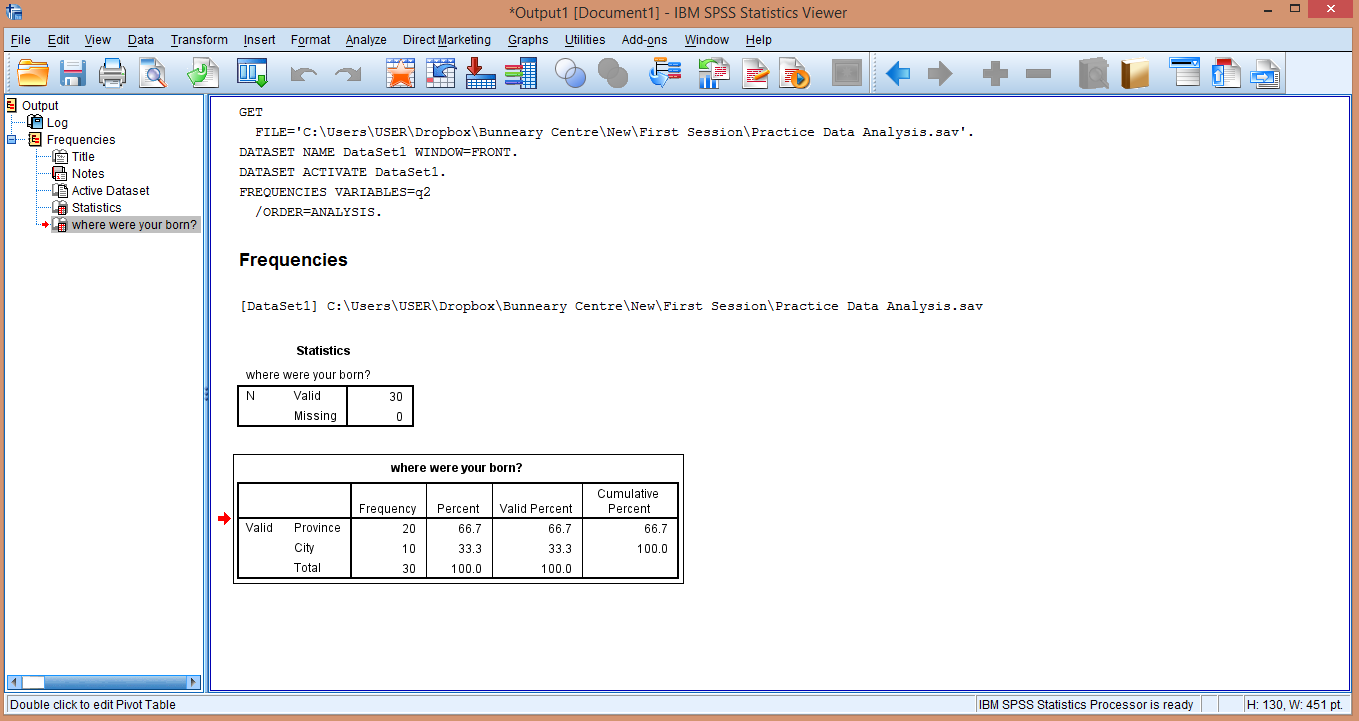Save the current output document
The width and height of the screenshot is (1359, 721).
pyautogui.click(x=72, y=72)
